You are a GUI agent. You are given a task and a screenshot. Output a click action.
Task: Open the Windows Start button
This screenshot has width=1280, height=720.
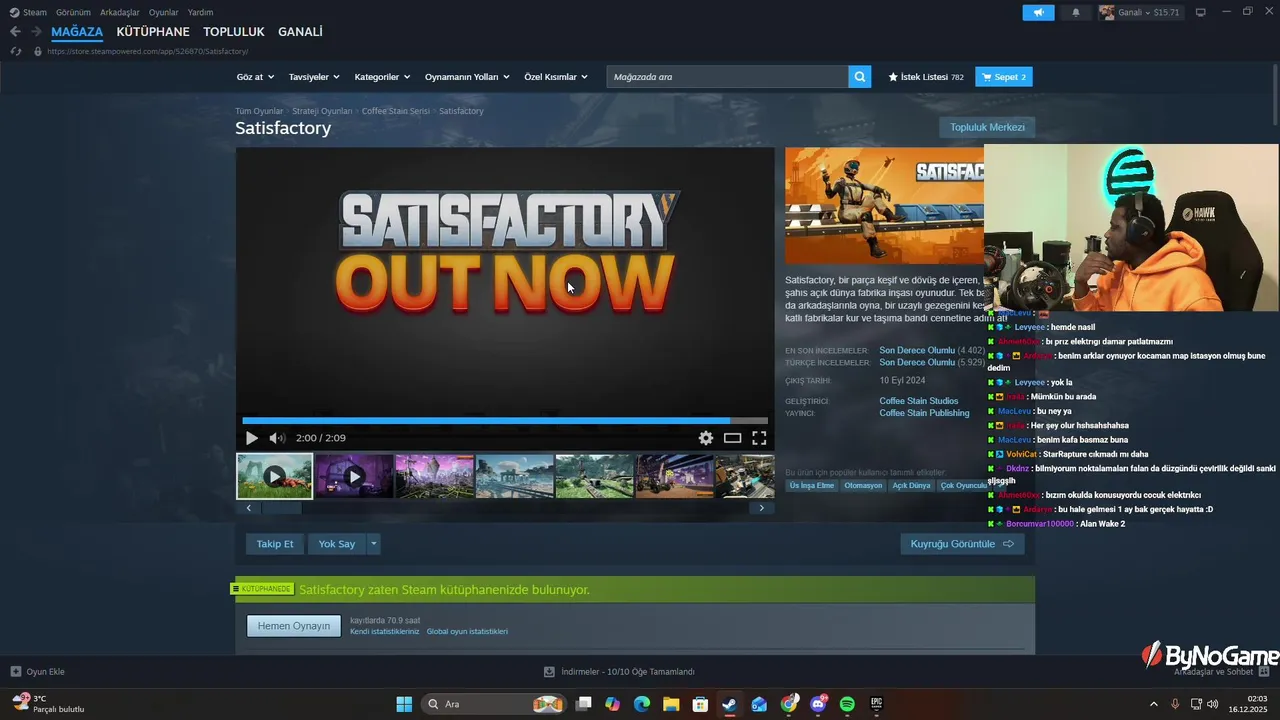(x=404, y=704)
